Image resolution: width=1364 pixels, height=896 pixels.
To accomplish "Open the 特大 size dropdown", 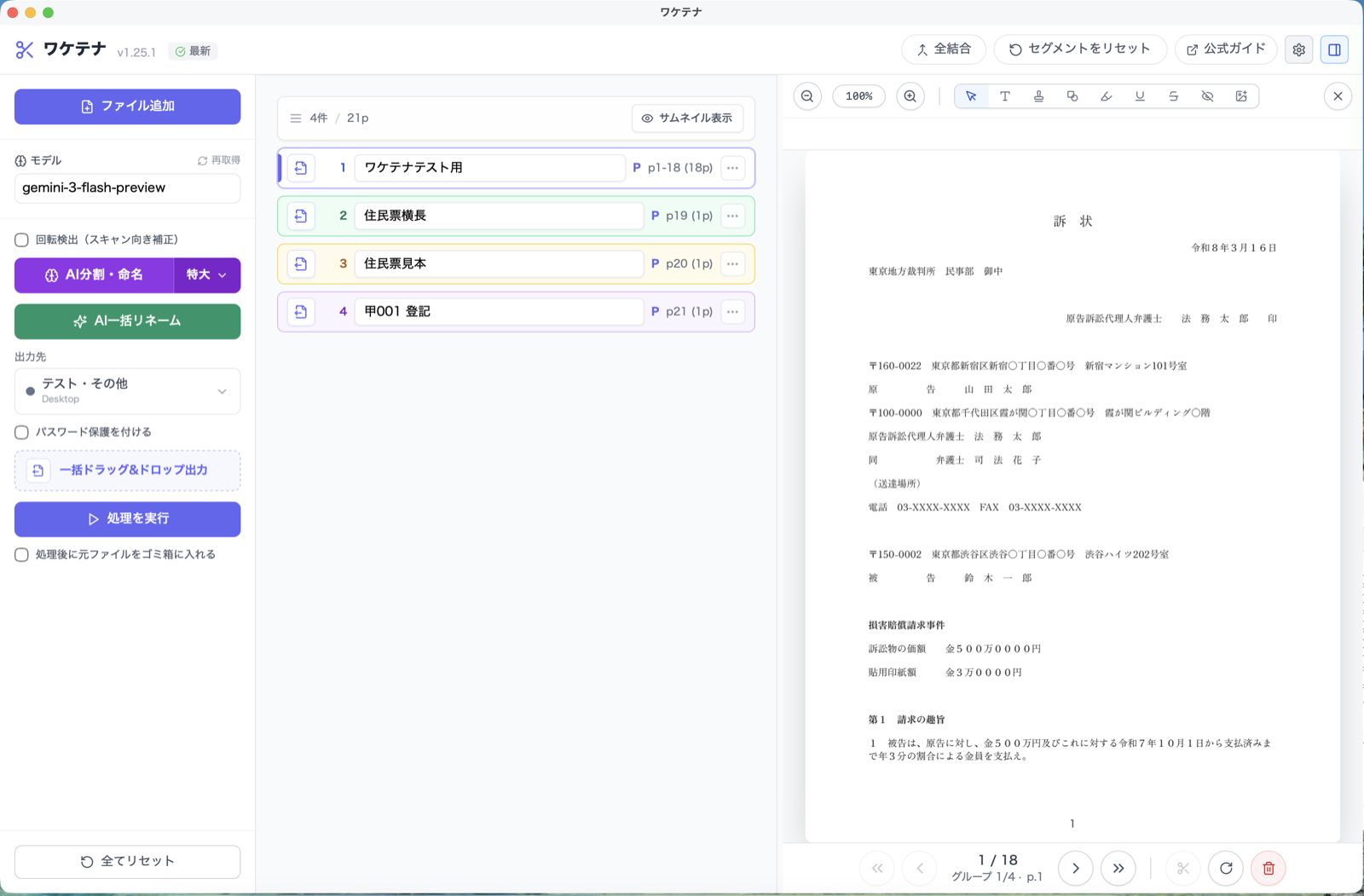I will click(207, 275).
